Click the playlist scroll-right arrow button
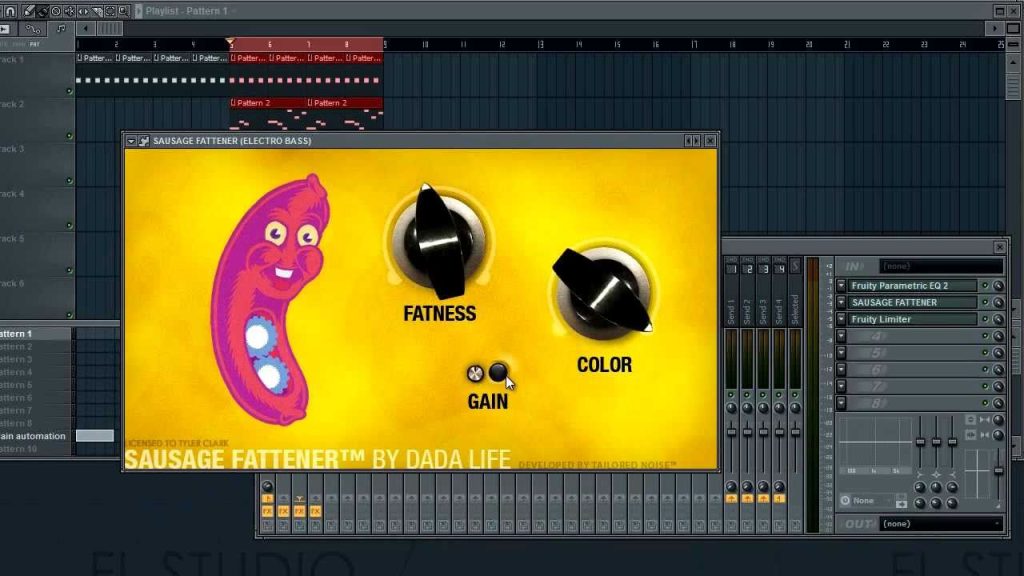Screen dimensions: 1024x576 tap(995, 29)
